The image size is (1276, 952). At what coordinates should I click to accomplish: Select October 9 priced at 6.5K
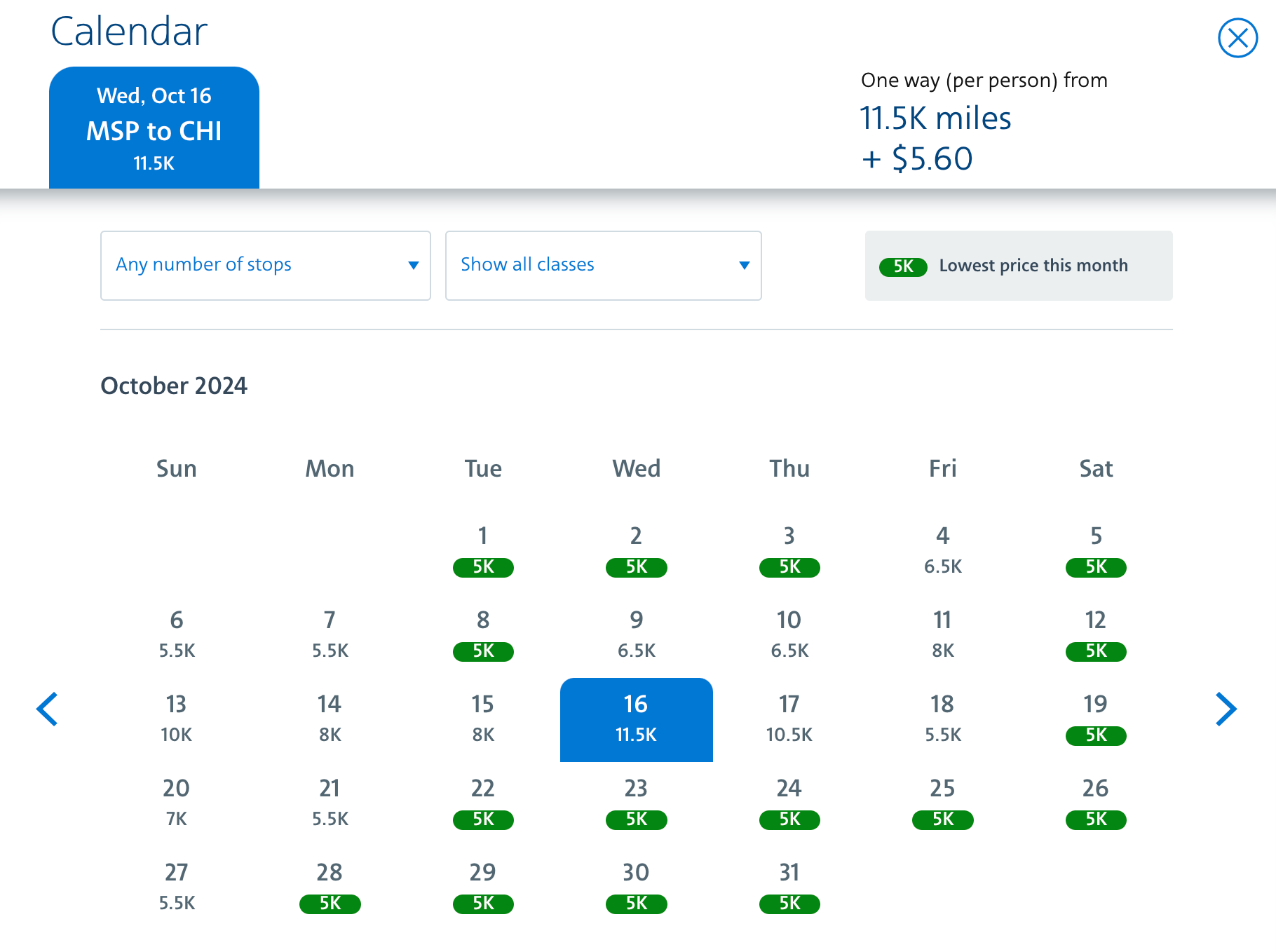click(x=636, y=635)
